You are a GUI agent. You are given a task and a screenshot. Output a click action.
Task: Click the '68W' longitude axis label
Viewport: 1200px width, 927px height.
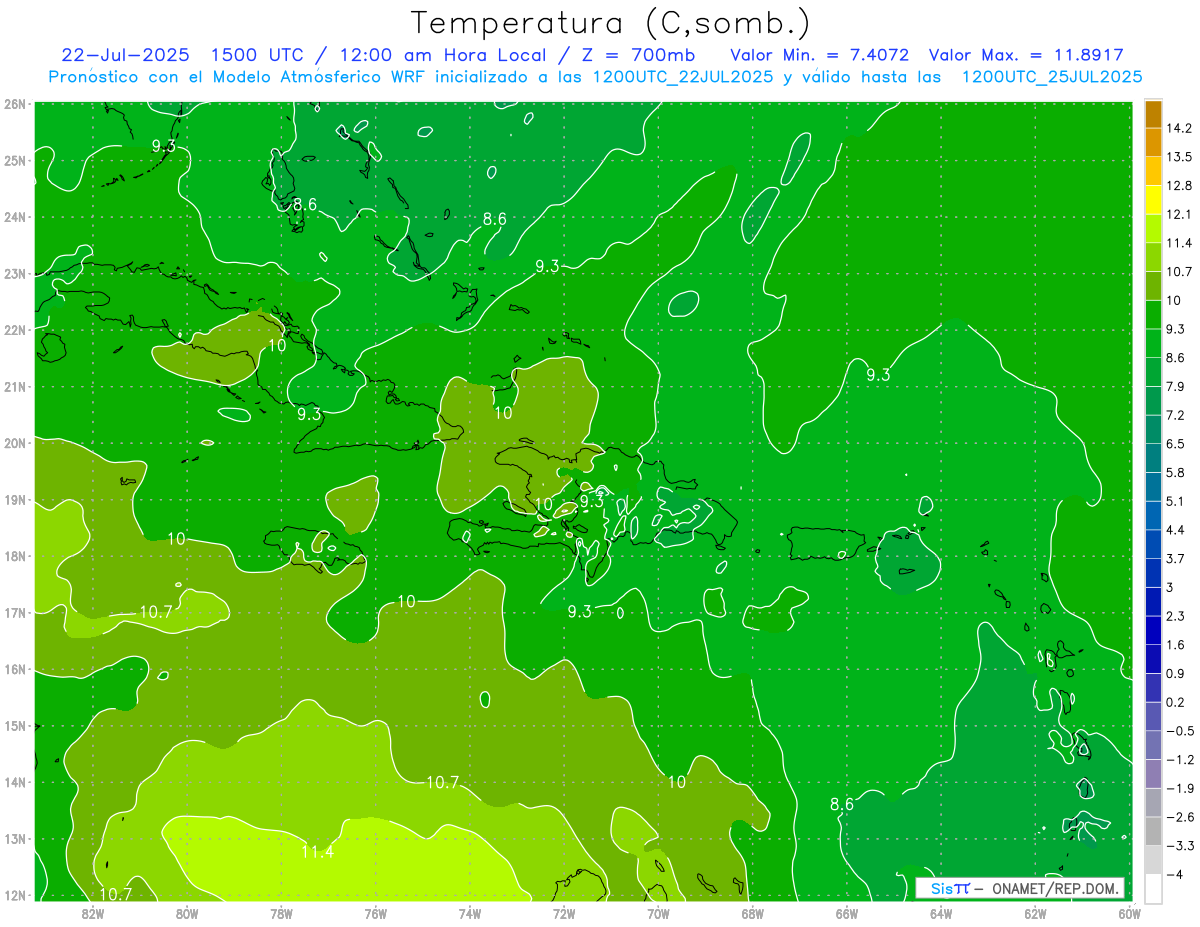tap(753, 912)
